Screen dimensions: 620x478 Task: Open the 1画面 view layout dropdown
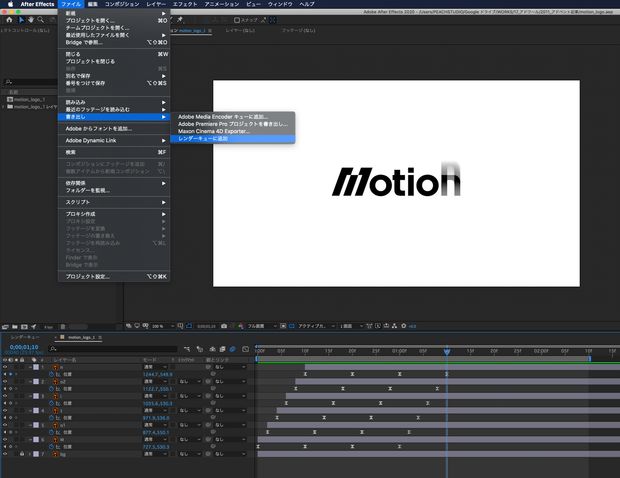pos(351,326)
